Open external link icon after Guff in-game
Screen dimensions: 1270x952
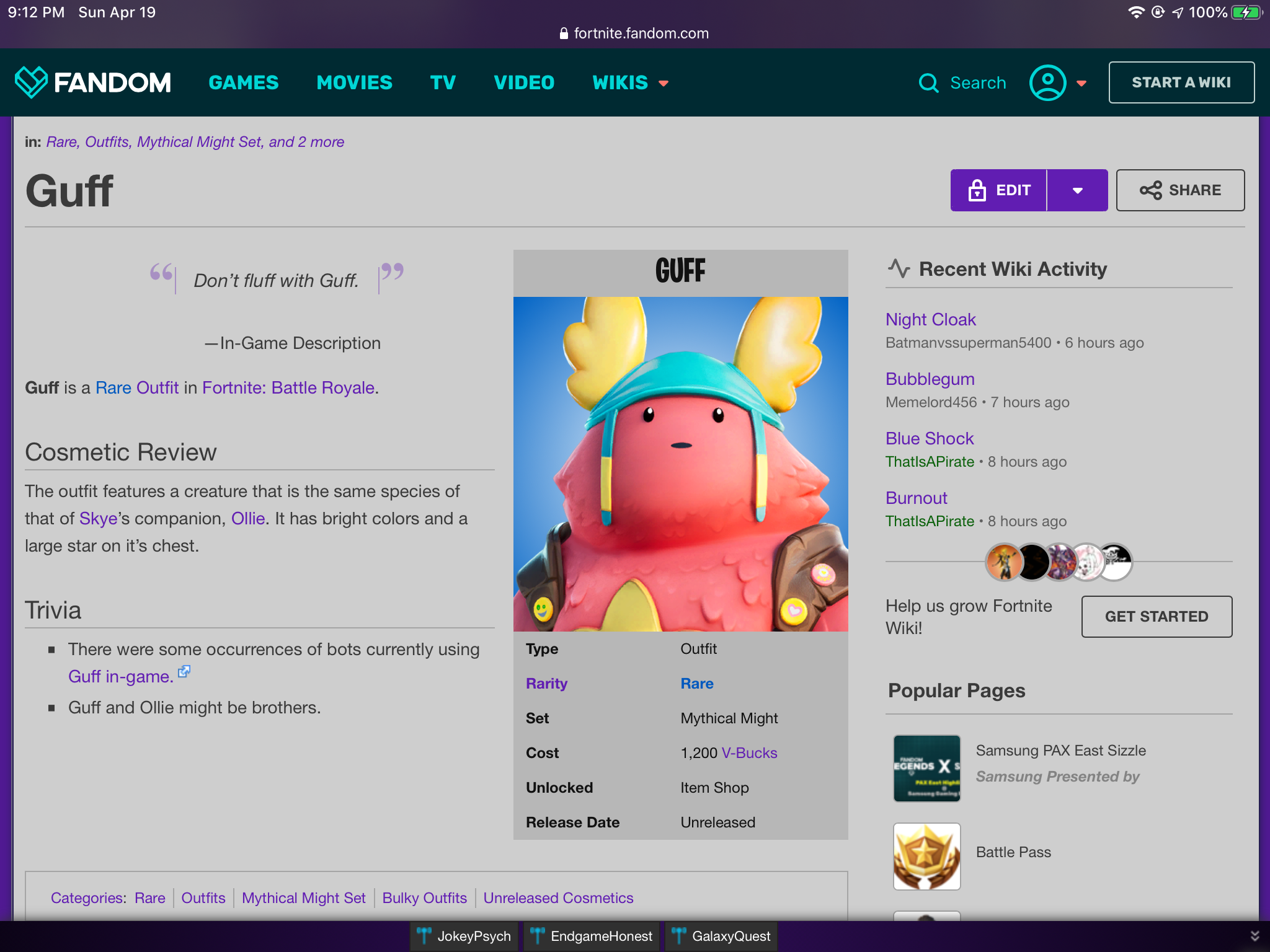click(x=184, y=672)
